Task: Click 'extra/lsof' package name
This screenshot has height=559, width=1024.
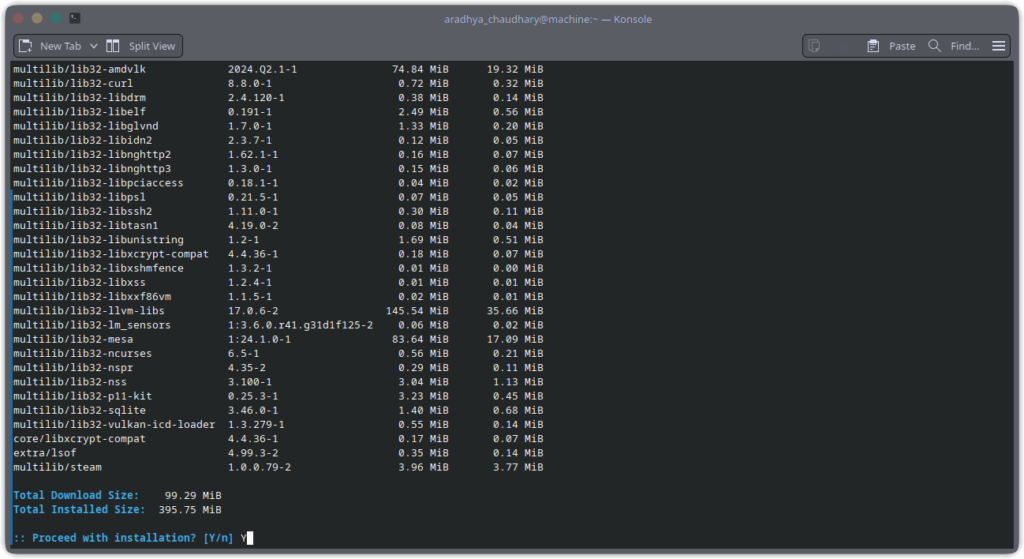Action: pyautogui.click(x=44, y=453)
